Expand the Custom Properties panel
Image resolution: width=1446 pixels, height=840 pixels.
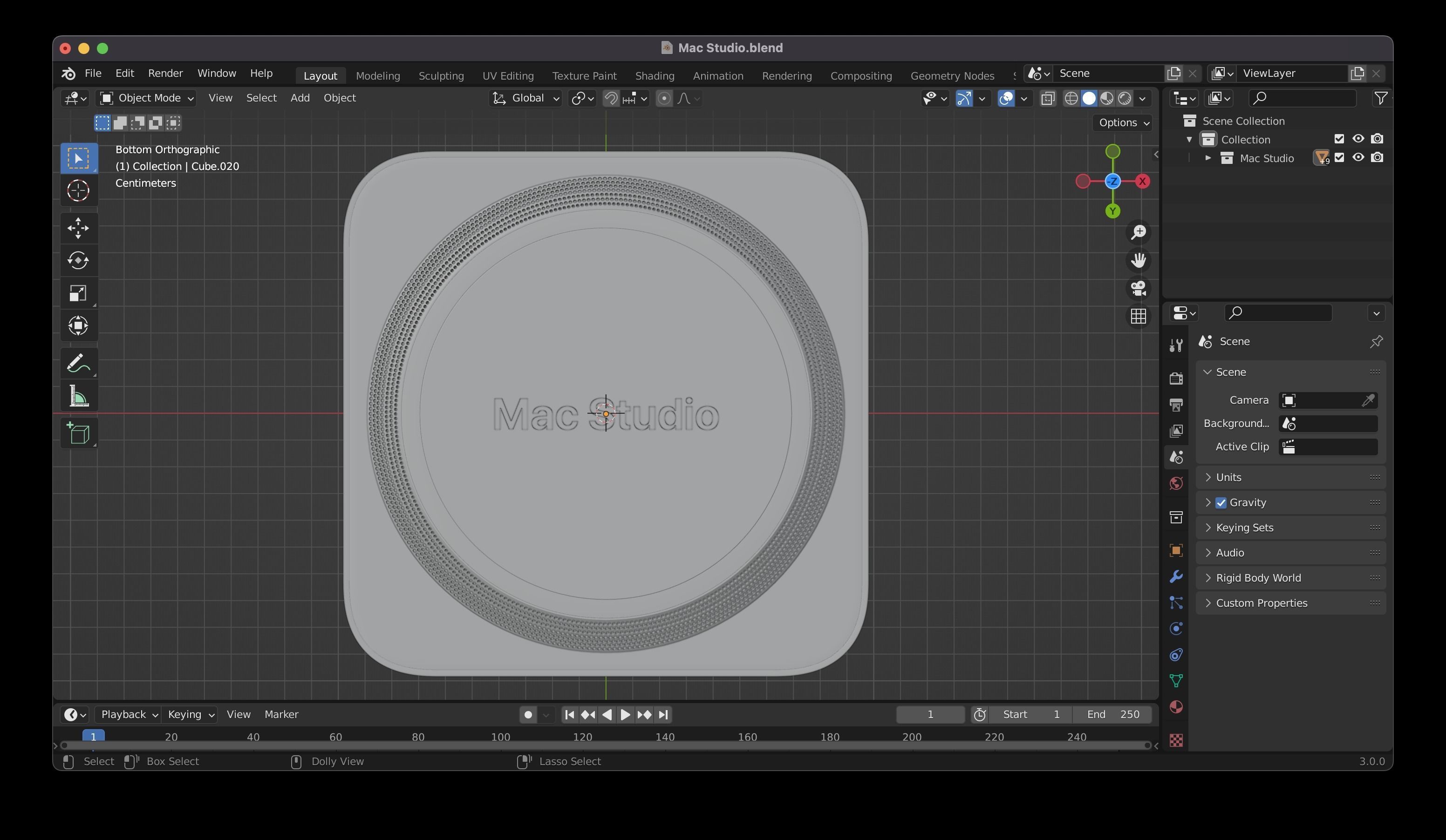coord(1290,603)
